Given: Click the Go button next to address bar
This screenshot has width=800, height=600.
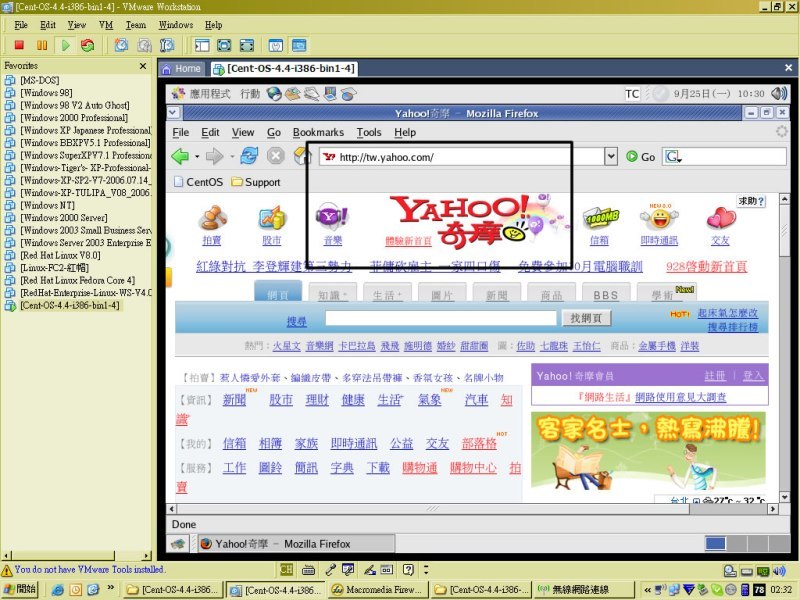Looking at the screenshot, I should tap(641, 157).
